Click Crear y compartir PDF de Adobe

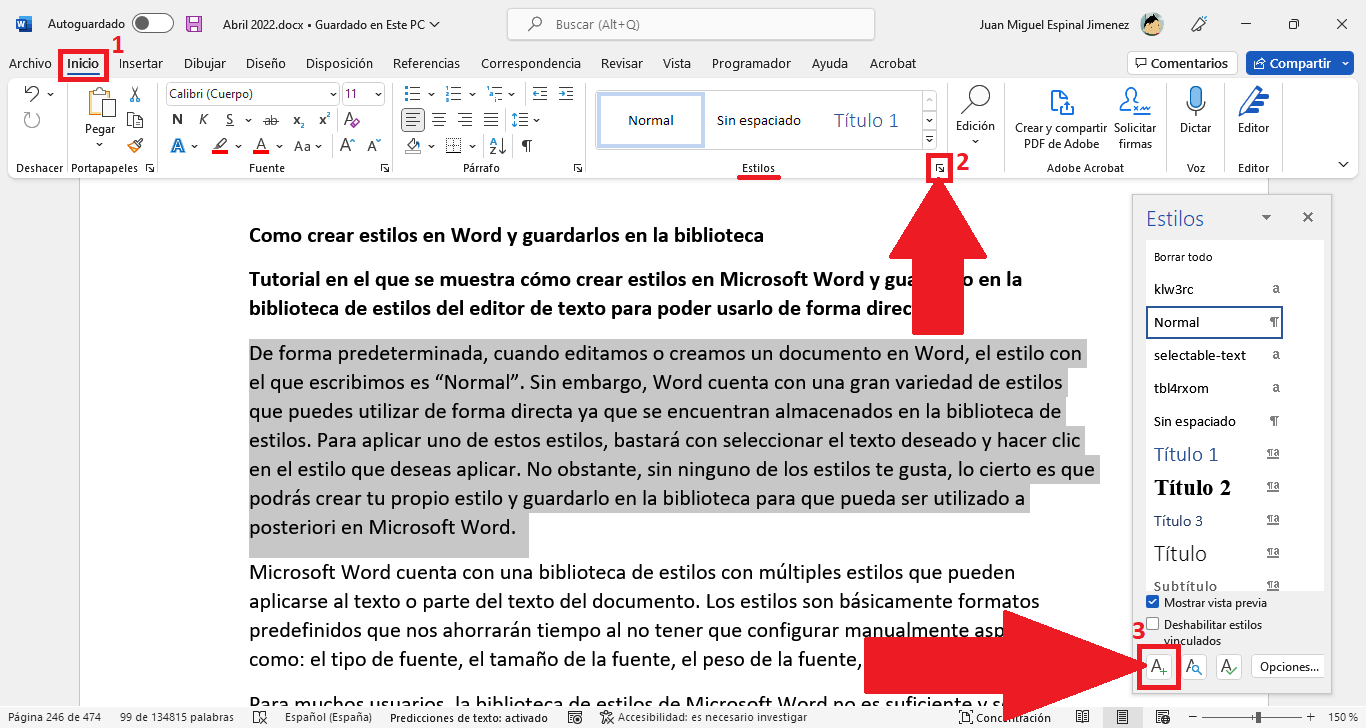[1061, 118]
